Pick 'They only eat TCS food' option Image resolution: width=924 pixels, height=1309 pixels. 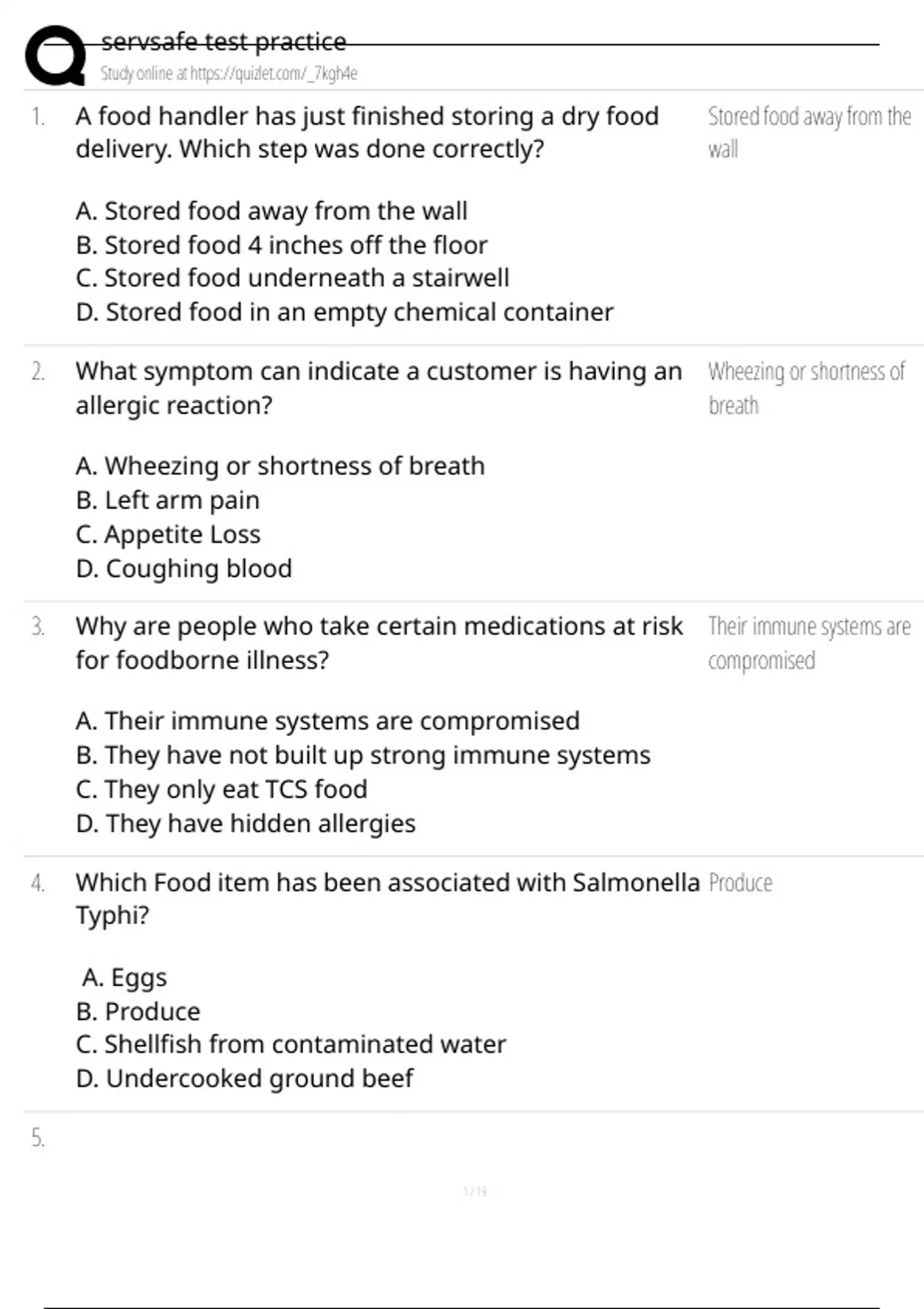[221, 789]
